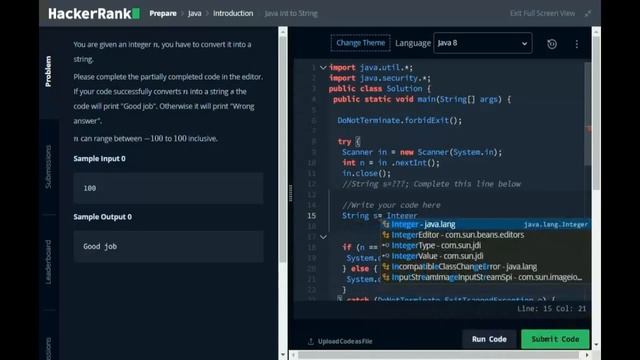
Task: Open the Java 8 language dropdown
Action: (x=483, y=43)
